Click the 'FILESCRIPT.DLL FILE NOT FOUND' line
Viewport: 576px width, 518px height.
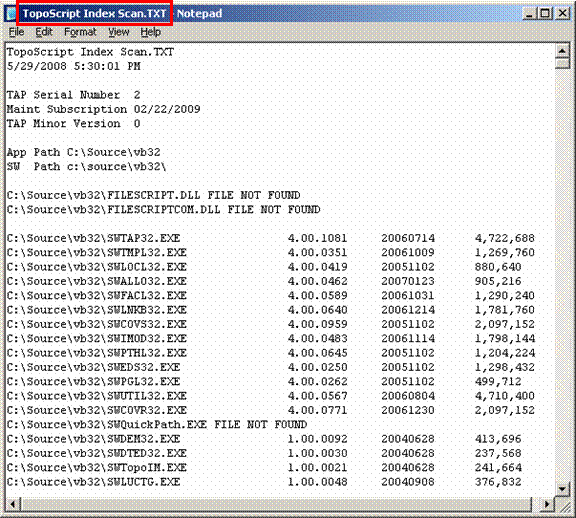154,195
